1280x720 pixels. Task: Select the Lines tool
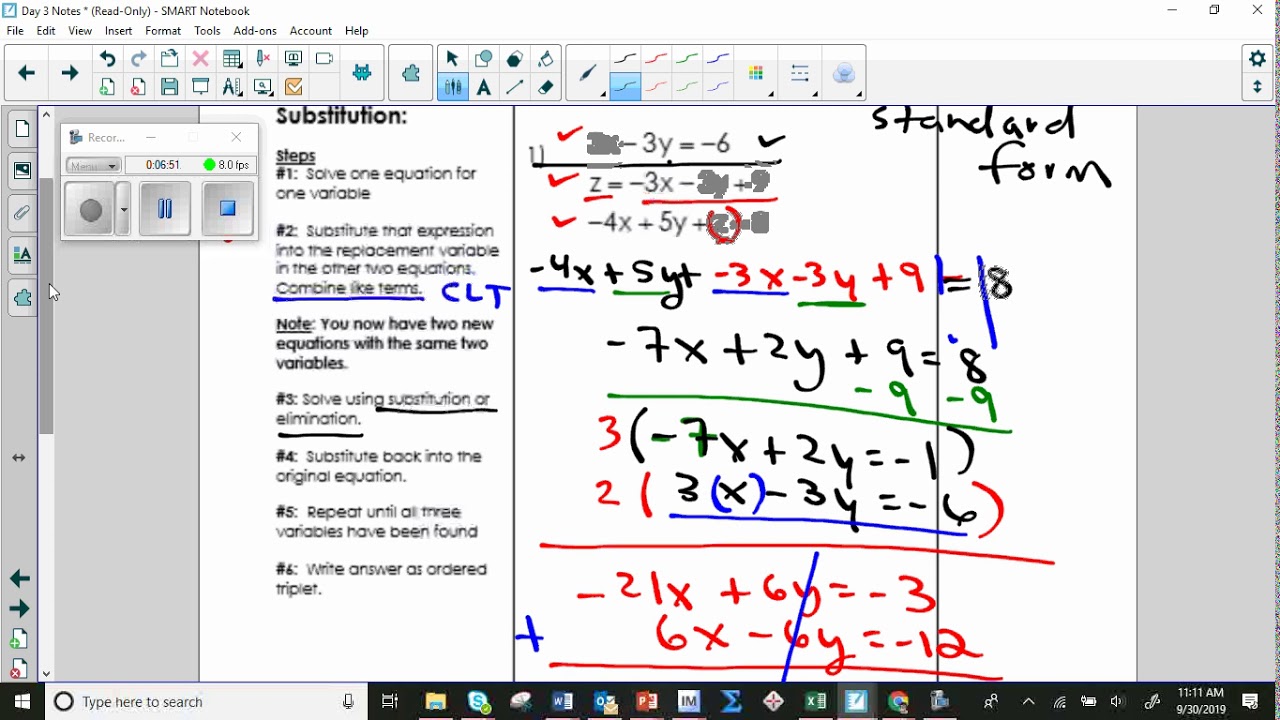tap(515, 88)
